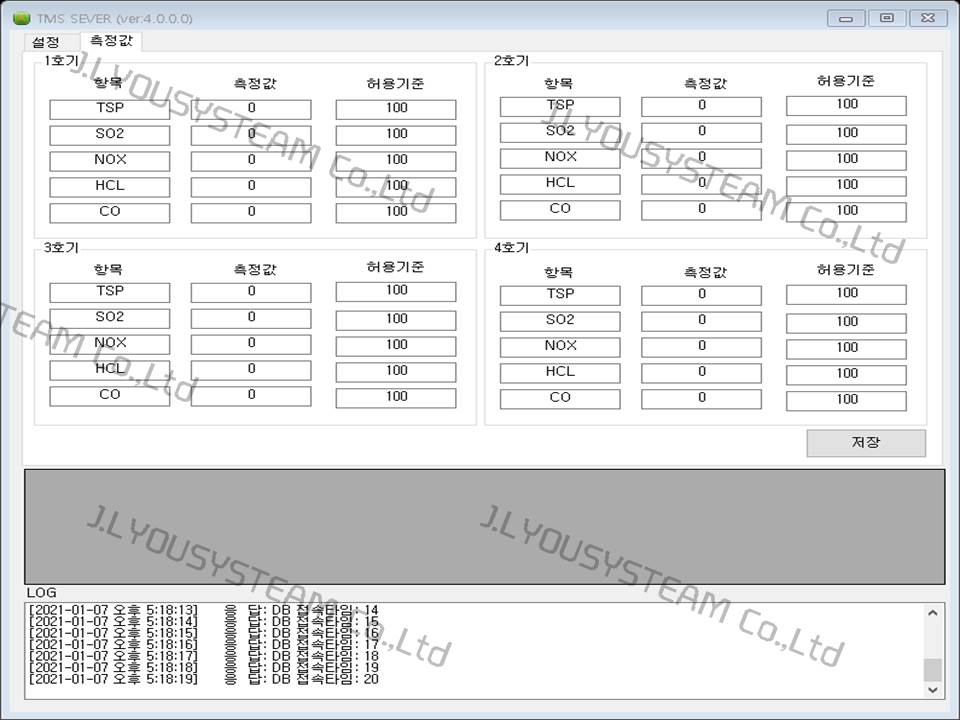Click 1호기 CO 허용기준 field
The image size is (960, 720).
point(396,212)
